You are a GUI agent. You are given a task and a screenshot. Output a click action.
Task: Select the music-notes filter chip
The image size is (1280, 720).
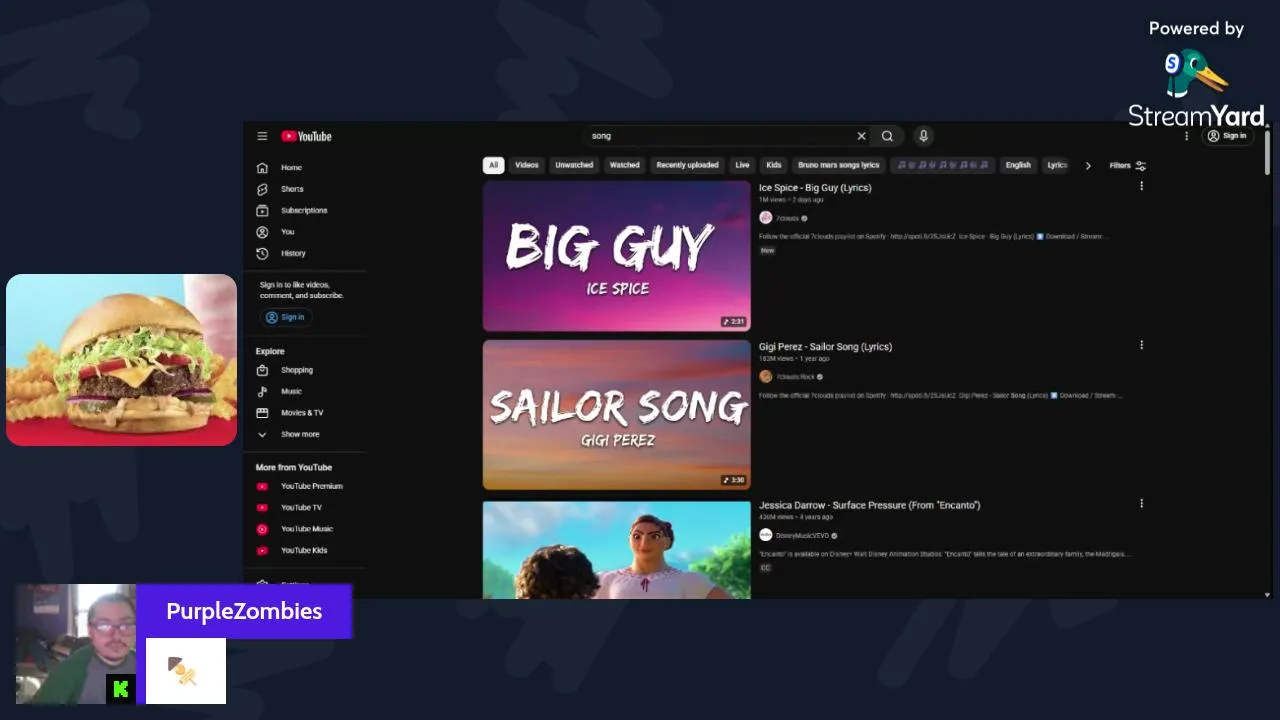point(942,165)
